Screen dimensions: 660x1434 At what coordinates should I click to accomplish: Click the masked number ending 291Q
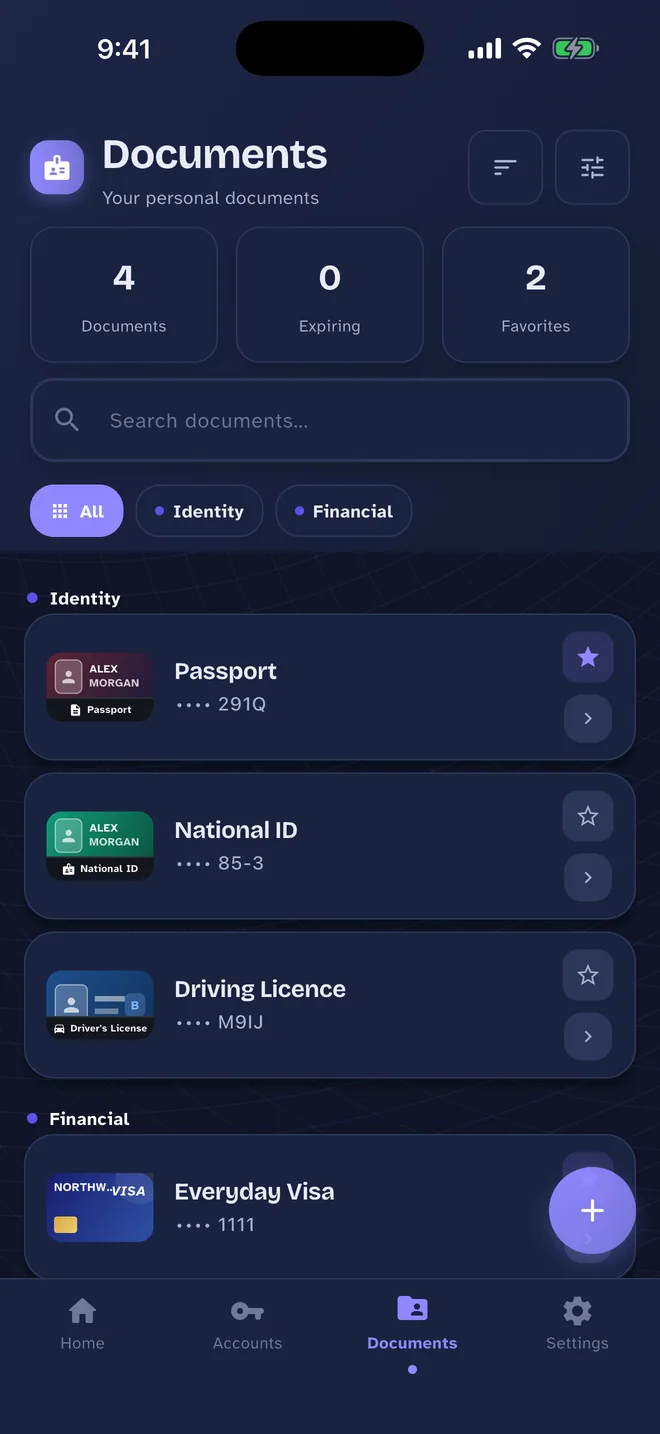[x=221, y=704]
